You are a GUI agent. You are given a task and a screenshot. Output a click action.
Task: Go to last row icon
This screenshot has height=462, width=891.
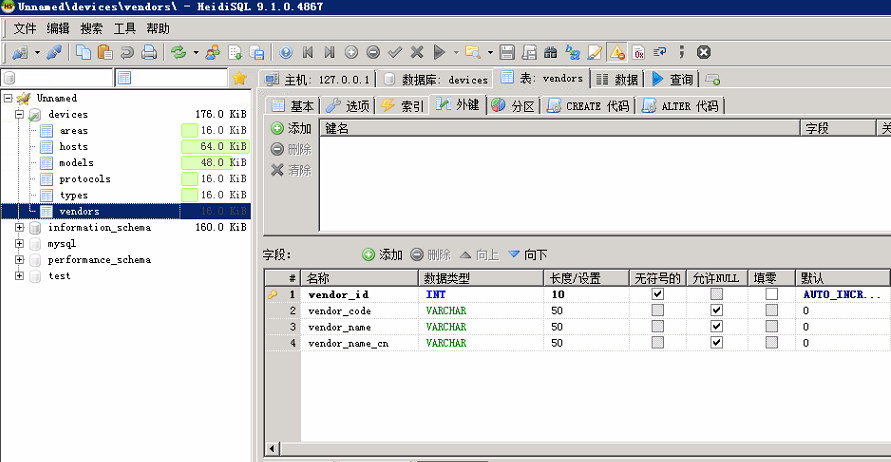pyautogui.click(x=330, y=52)
